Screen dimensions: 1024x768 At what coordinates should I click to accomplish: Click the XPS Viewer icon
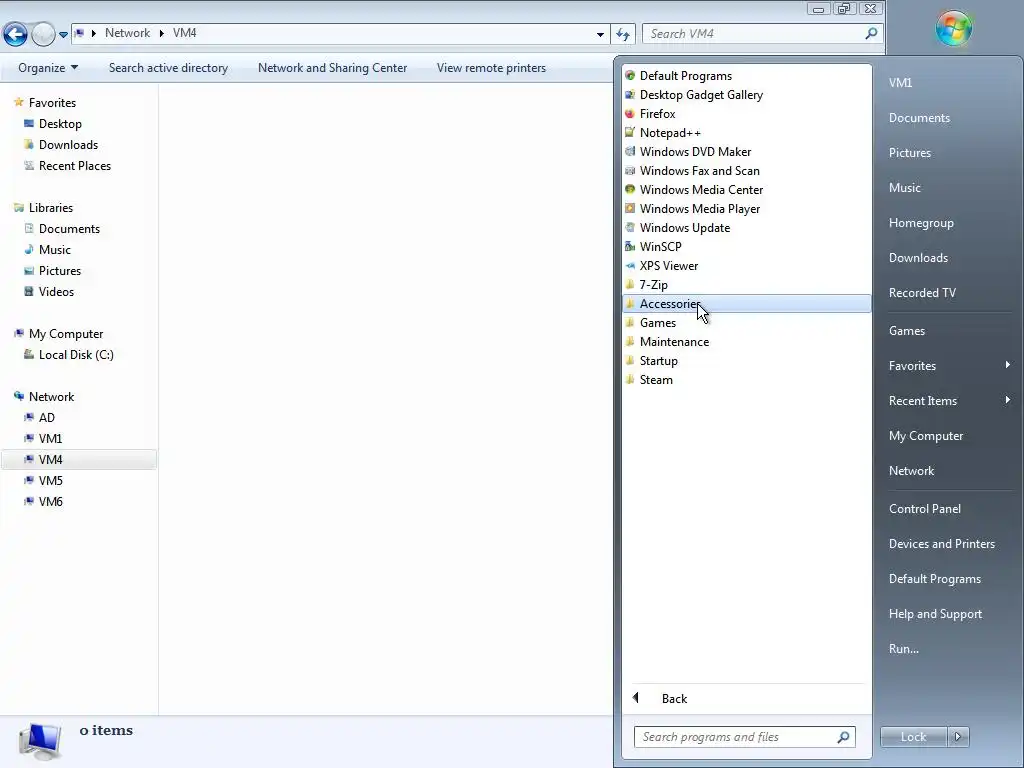coord(630,266)
